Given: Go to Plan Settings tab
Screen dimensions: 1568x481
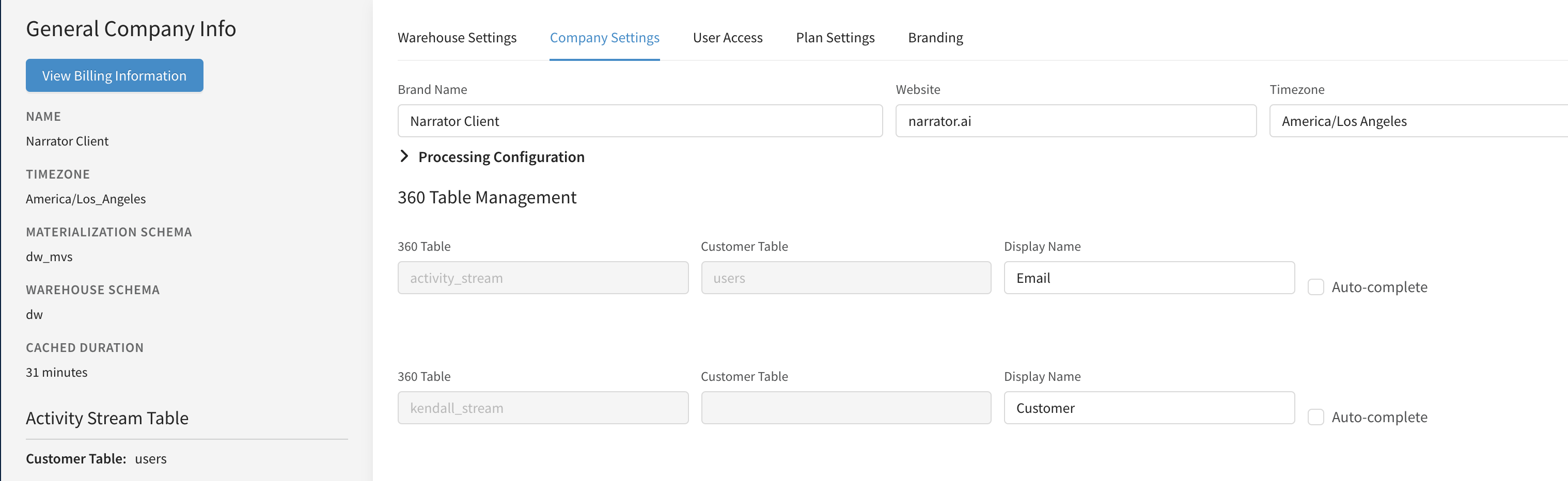Looking at the screenshot, I should pos(835,38).
